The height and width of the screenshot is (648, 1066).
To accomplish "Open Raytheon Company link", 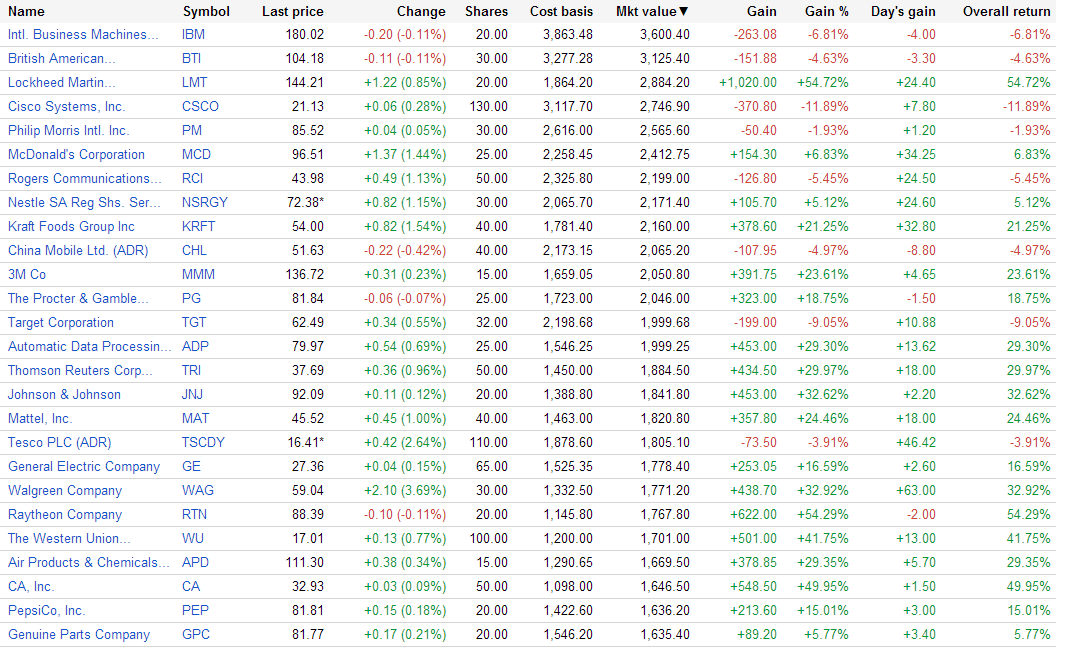I will [65, 514].
